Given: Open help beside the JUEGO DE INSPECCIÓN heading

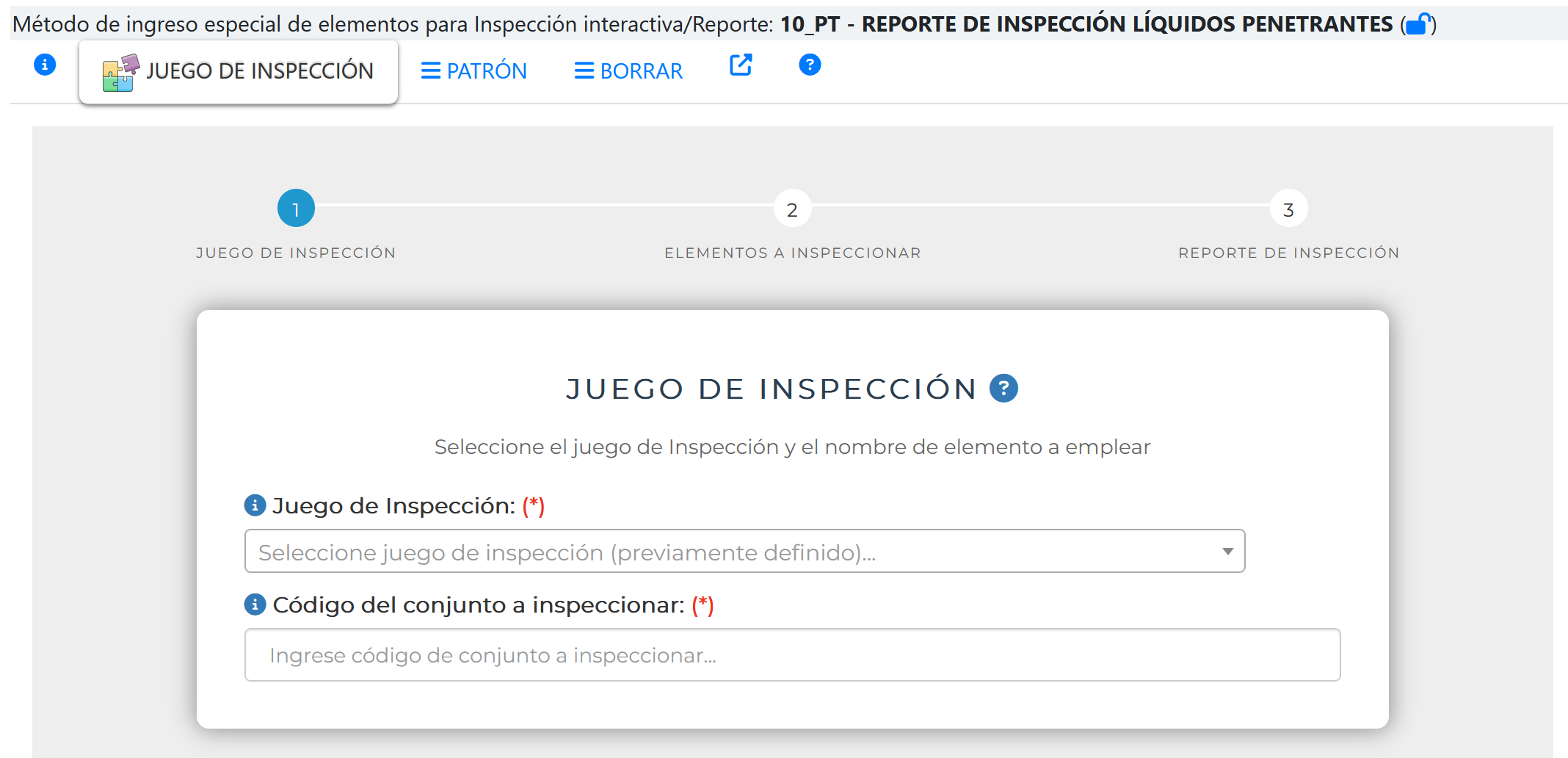Looking at the screenshot, I should (1003, 388).
